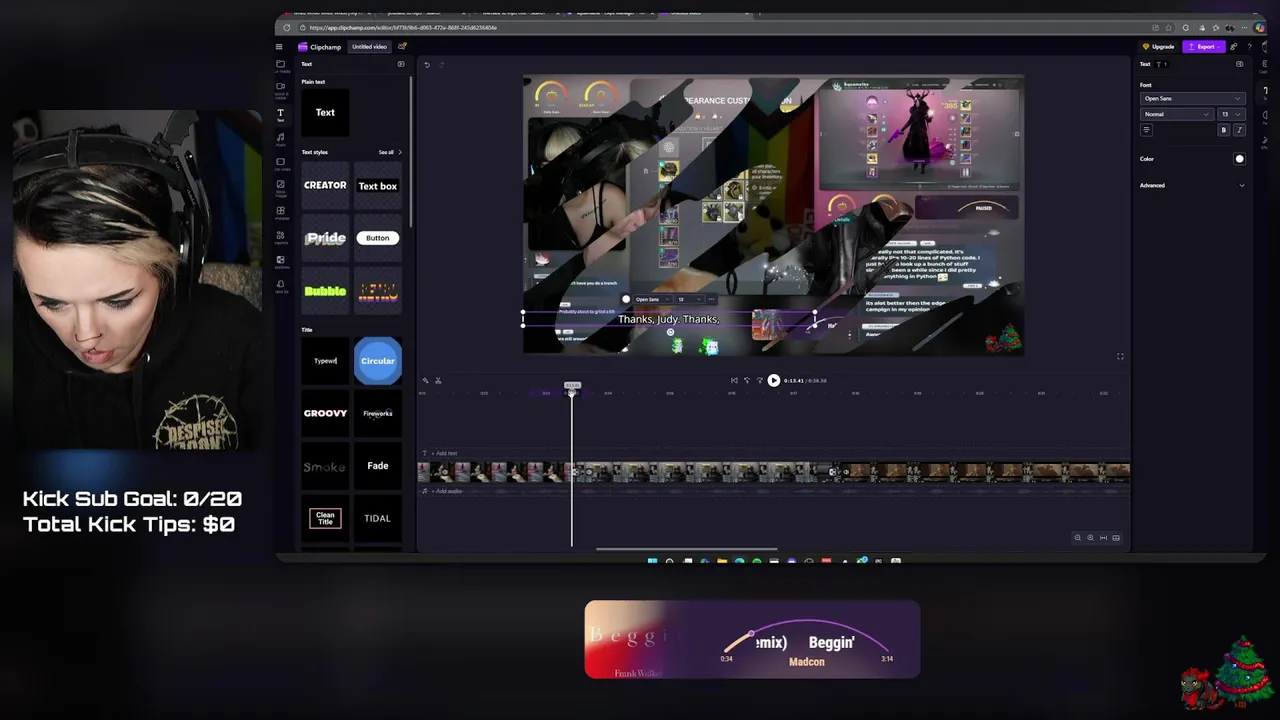Open the Your media sidebar tab
The height and width of the screenshot is (720, 1280).
[281, 66]
